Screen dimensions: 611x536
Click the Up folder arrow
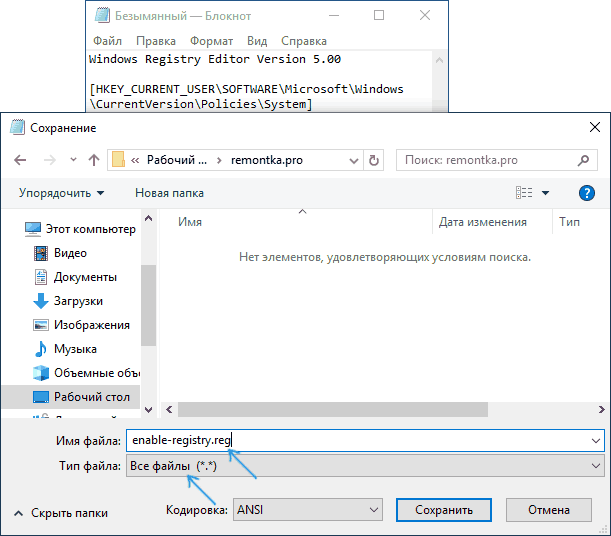[x=94, y=160]
